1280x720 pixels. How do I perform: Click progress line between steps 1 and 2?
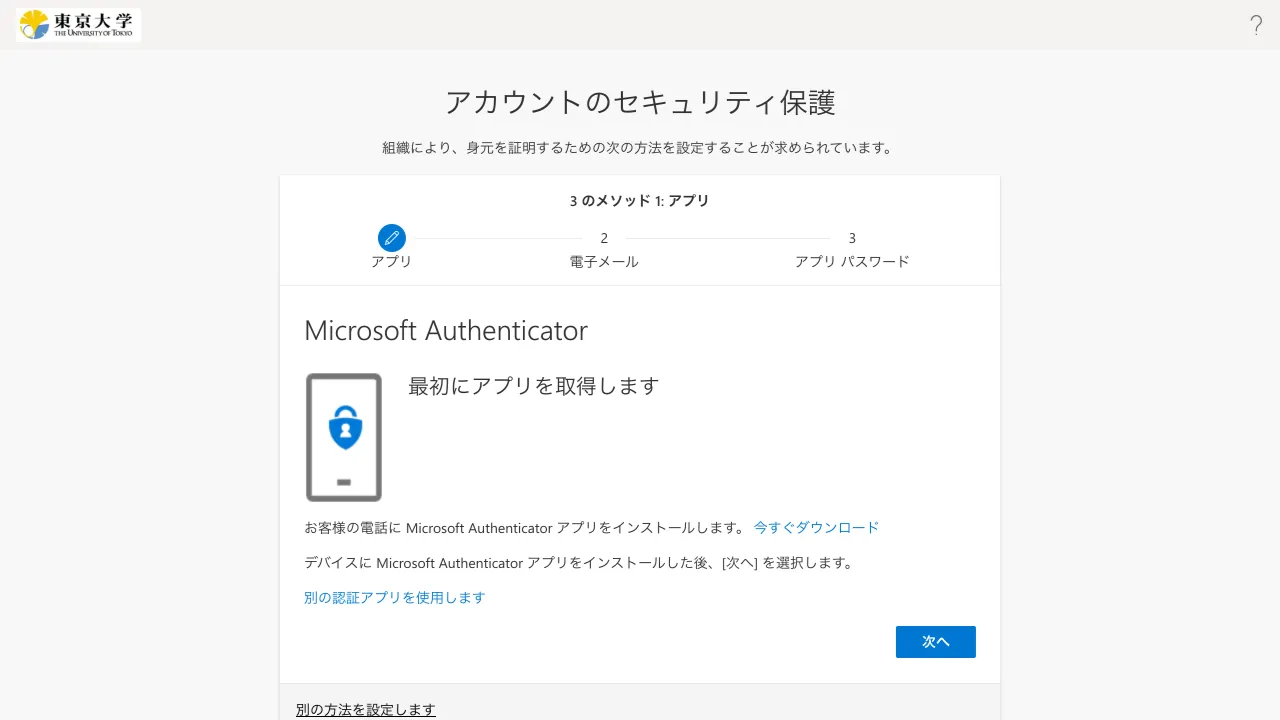tap(497, 238)
